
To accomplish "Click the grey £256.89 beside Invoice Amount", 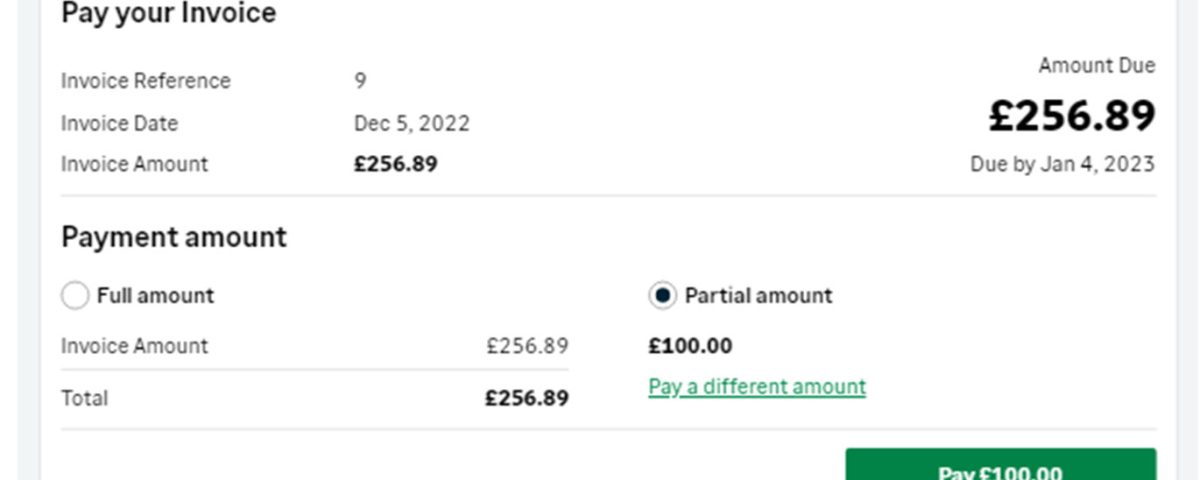I will point(528,346).
